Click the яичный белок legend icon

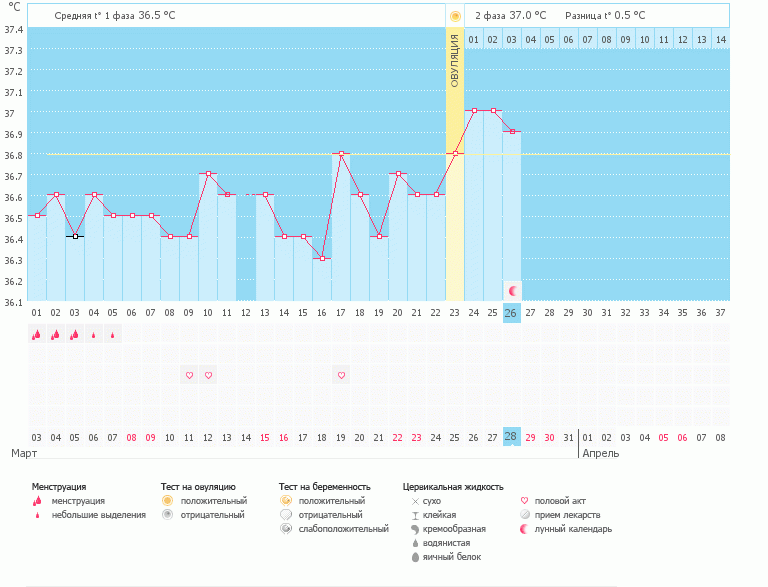414,556
